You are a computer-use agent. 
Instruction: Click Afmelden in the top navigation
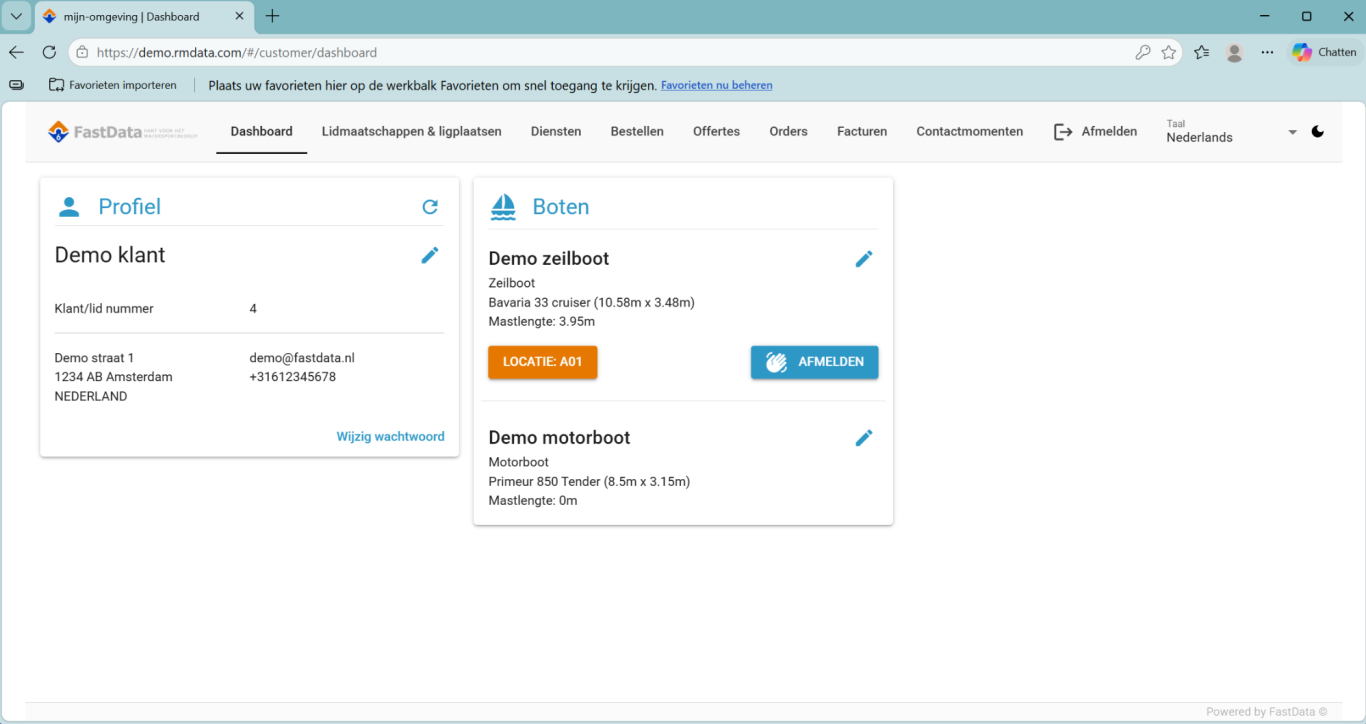pyautogui.click(x=1095, y=131)
